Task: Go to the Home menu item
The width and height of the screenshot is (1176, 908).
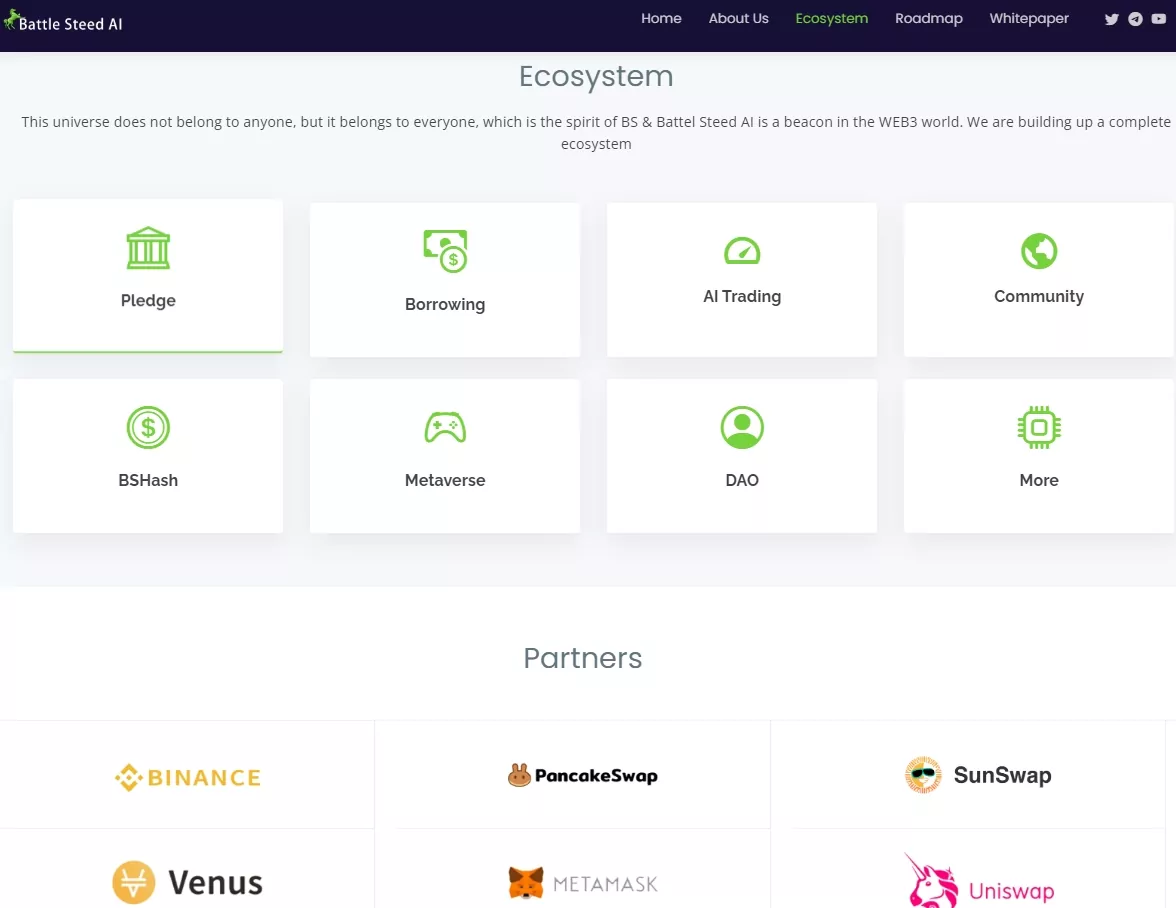Action: coord(661,19)
